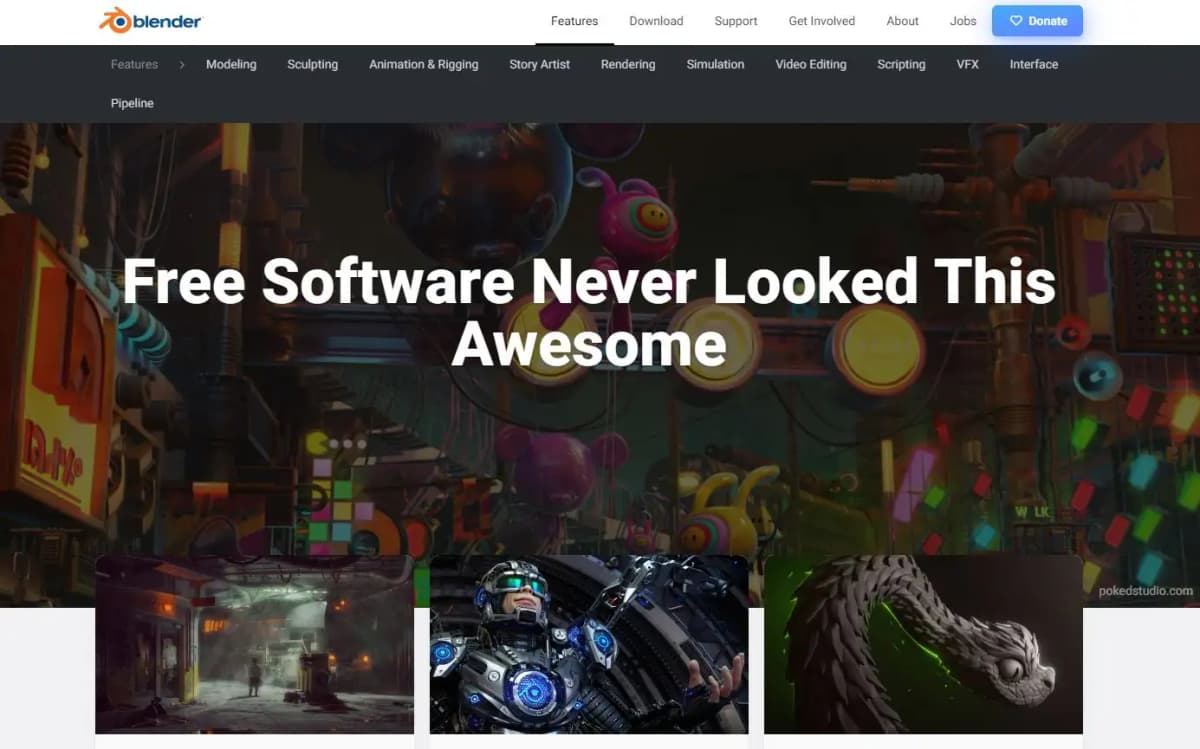Open the Rendering feature page

coord(628,64)
